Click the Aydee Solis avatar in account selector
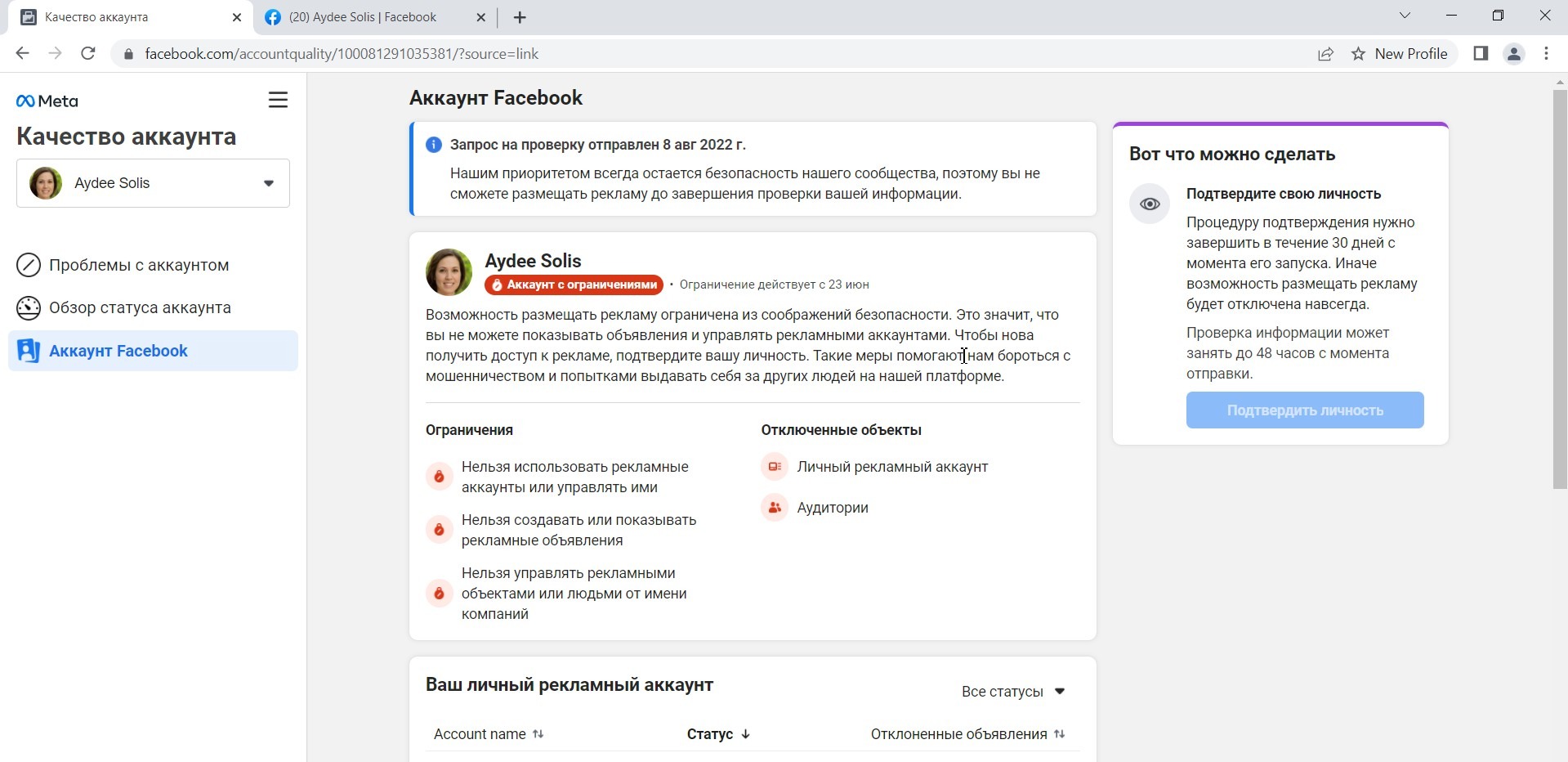This screenshot has width=1568, height=762. tap(46, 183)
